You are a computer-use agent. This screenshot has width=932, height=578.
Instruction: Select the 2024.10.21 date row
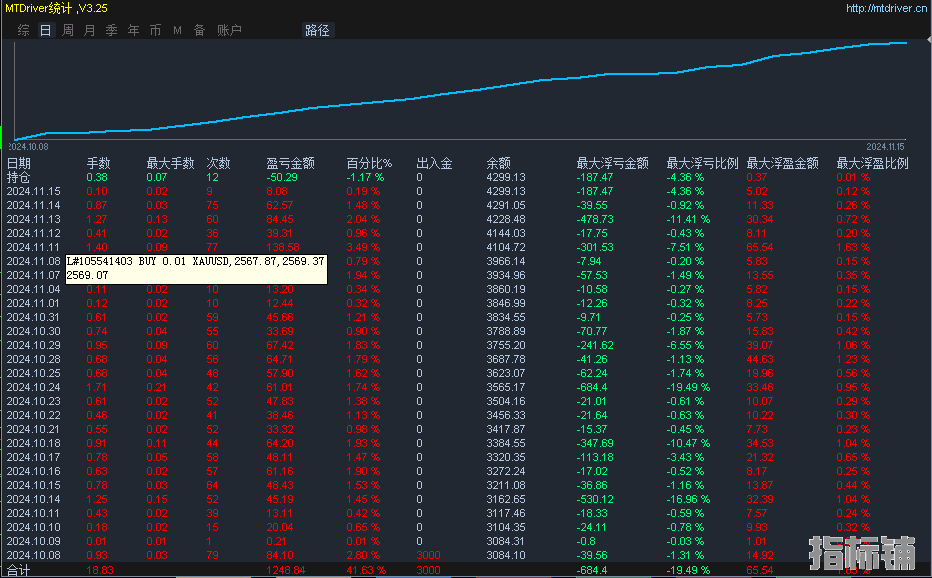(x=33, y=429)
